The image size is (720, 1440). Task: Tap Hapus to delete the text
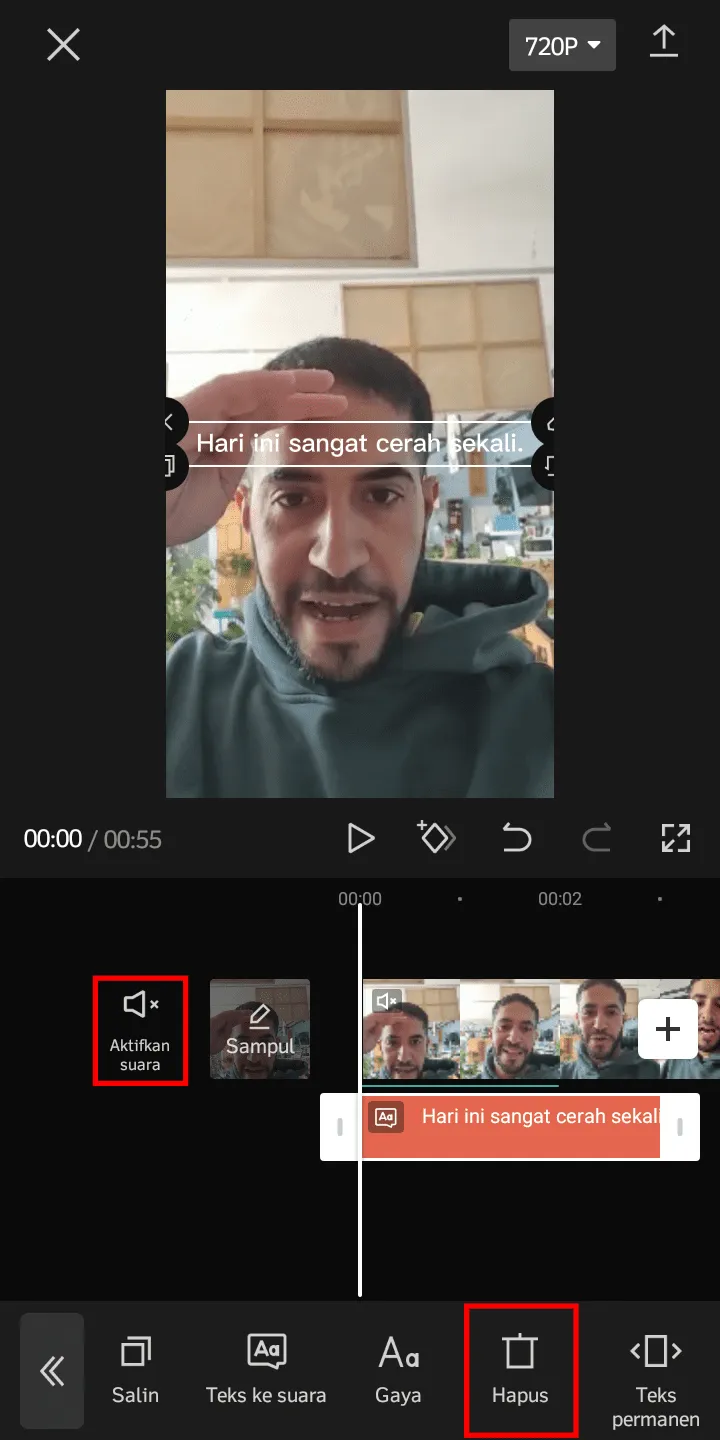coord(520,1370)
